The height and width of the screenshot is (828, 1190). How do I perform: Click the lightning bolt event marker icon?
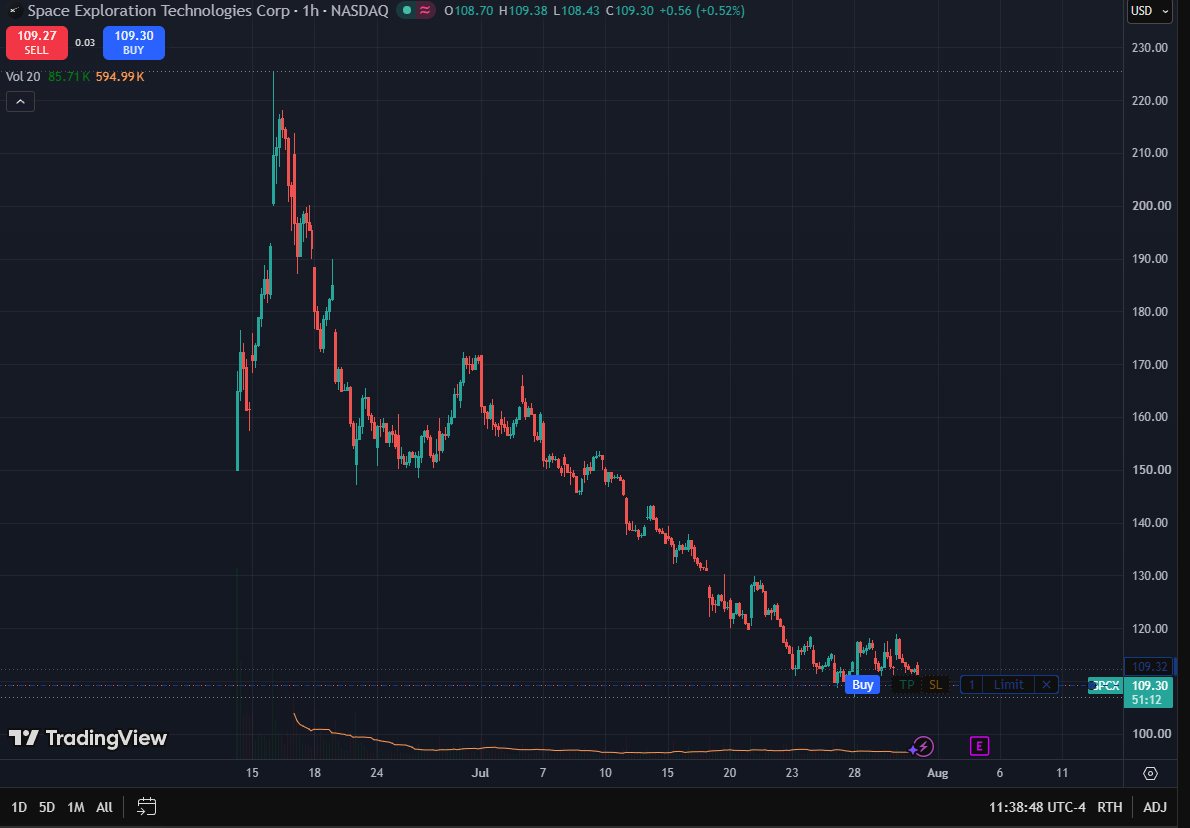(x=923, y=747)
